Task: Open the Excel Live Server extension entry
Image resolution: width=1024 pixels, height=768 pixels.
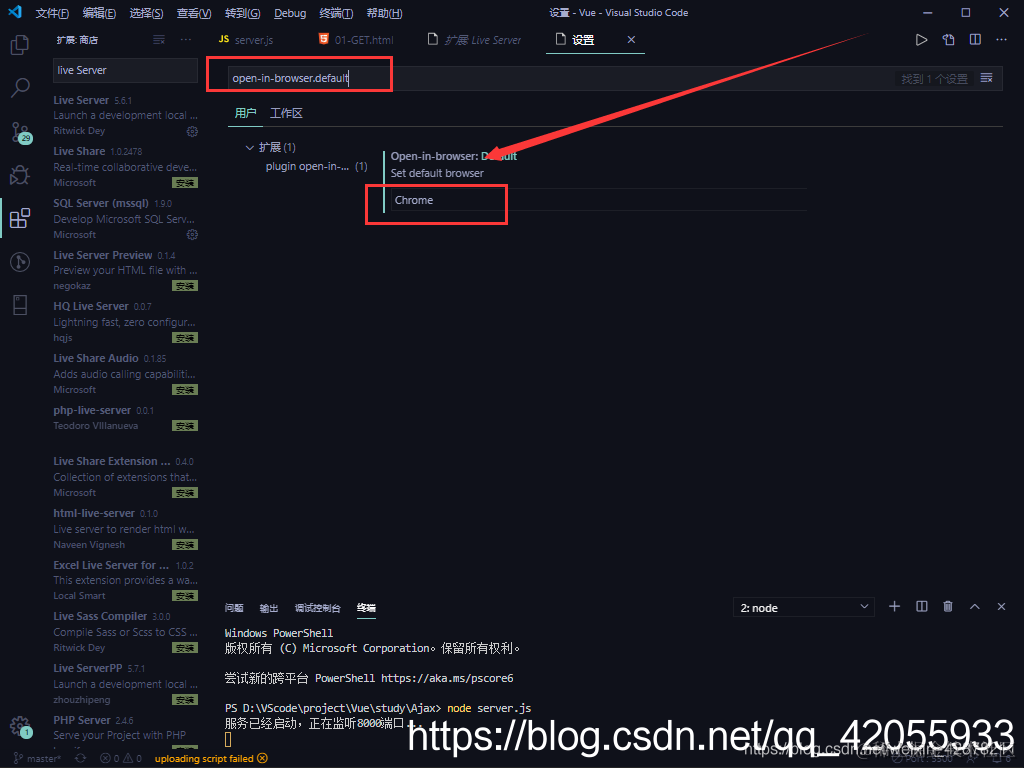Action: tap(125, 580)
